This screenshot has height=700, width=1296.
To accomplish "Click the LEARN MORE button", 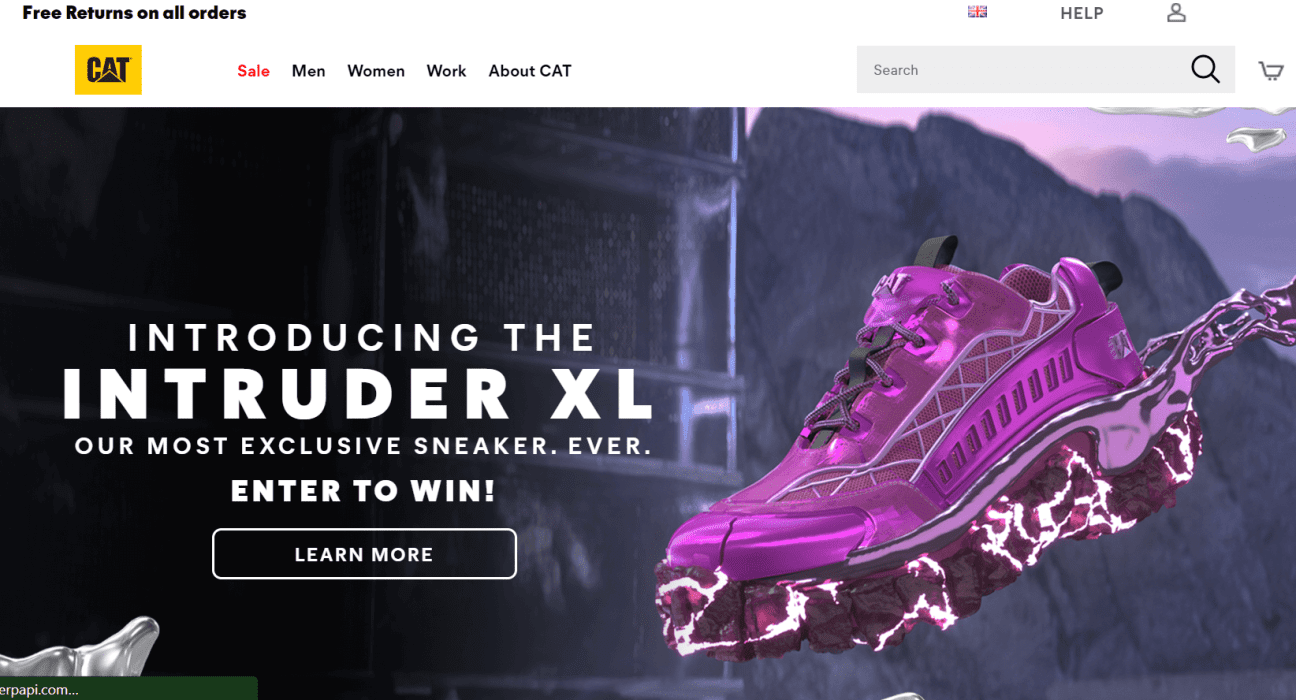I will pos(364,554).
